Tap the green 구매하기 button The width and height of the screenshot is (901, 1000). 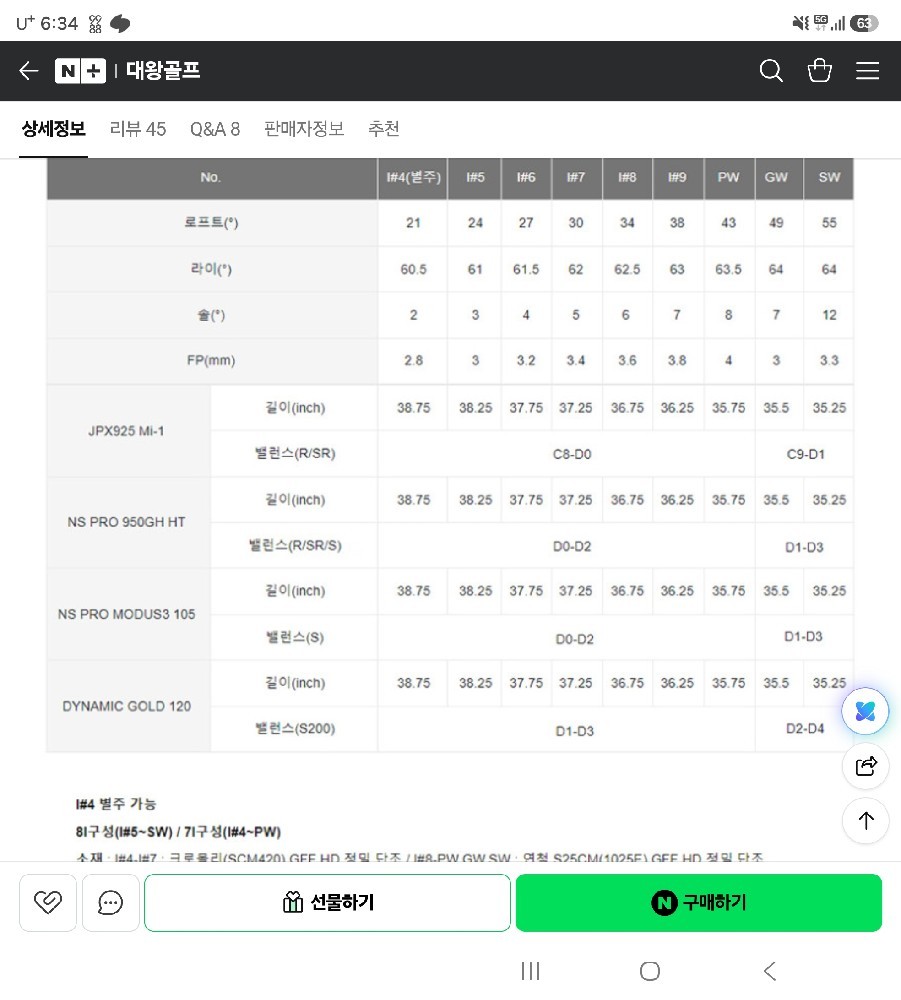coord(699,902)
